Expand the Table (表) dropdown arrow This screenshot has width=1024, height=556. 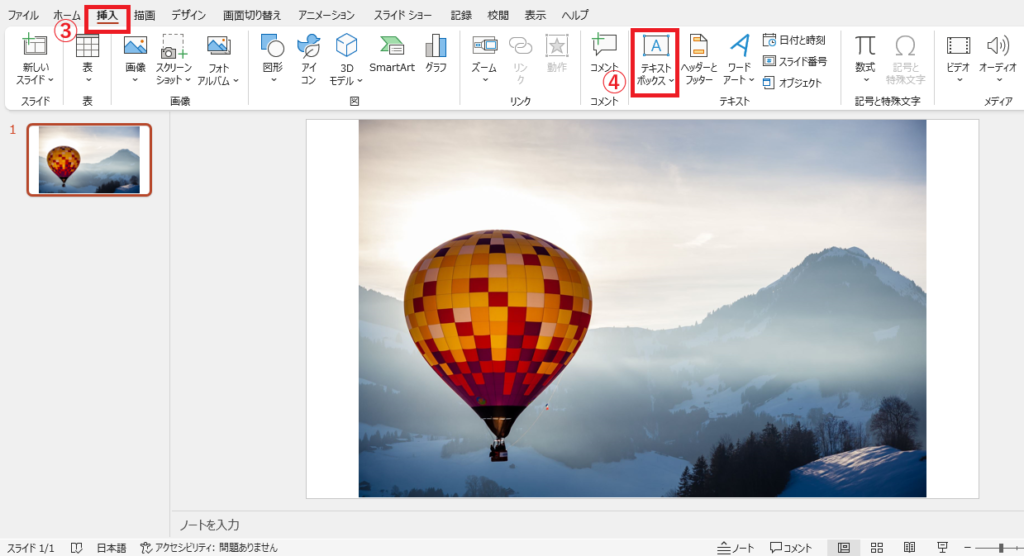coord(88,80)
